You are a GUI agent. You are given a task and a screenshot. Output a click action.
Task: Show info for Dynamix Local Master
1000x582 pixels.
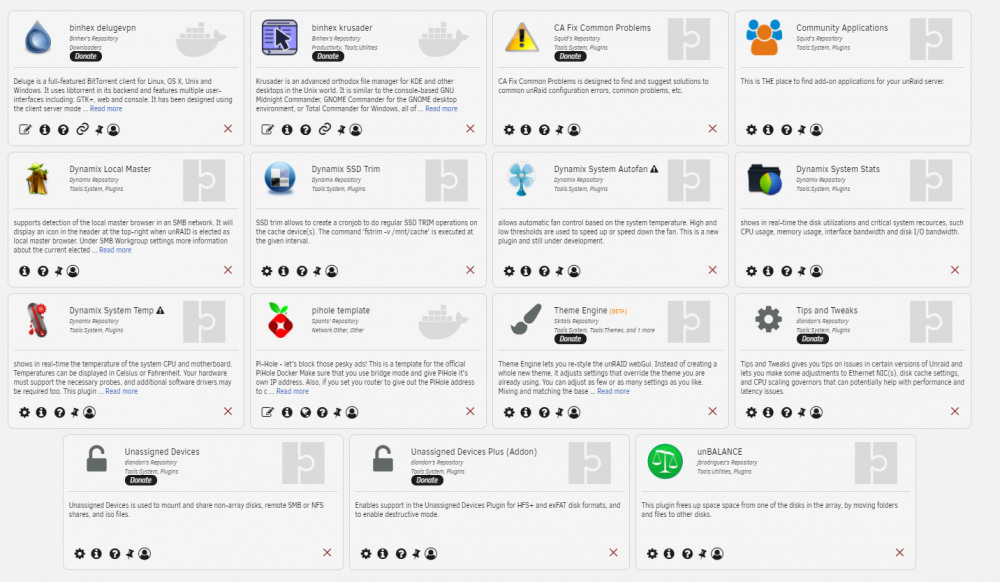pyautogui.click(x=24, y=271)
